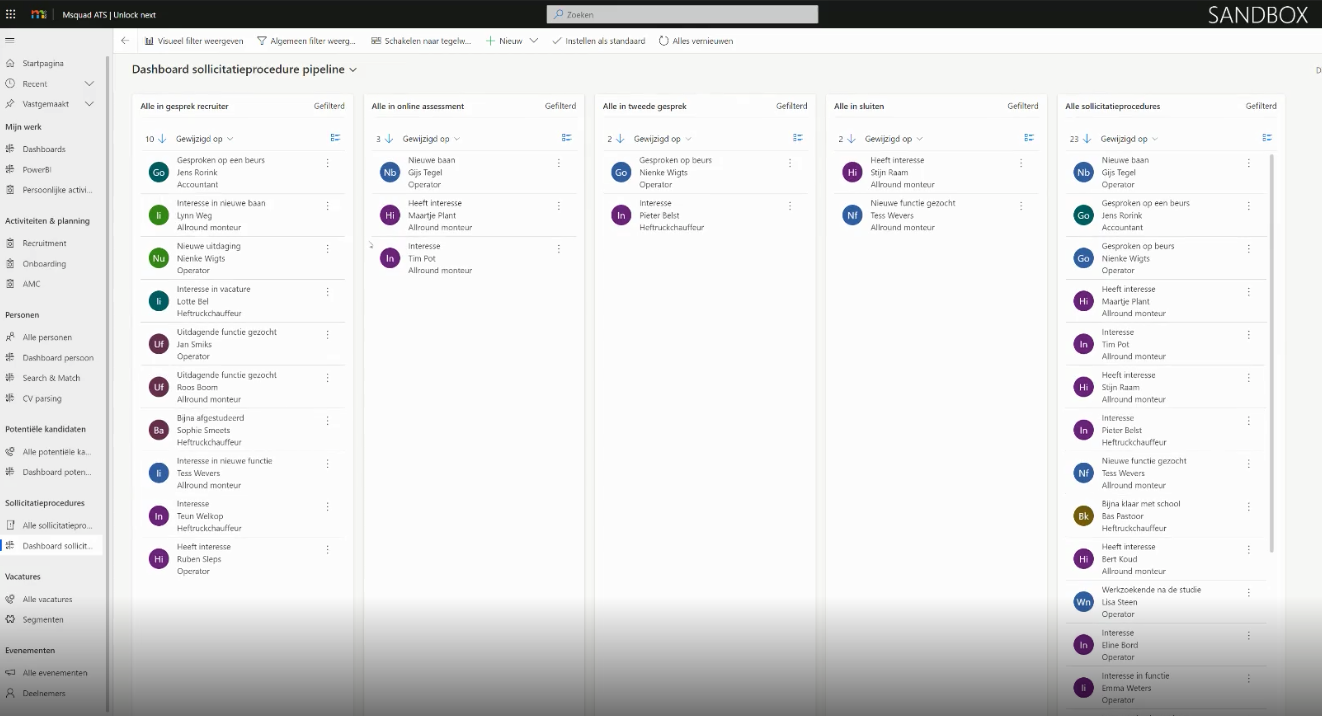Open Gewijzigd op sort dropdown in tweede gesprek column
Image resolution: width=1322 pixels, height=716 pixels.
tap(663, 139)
